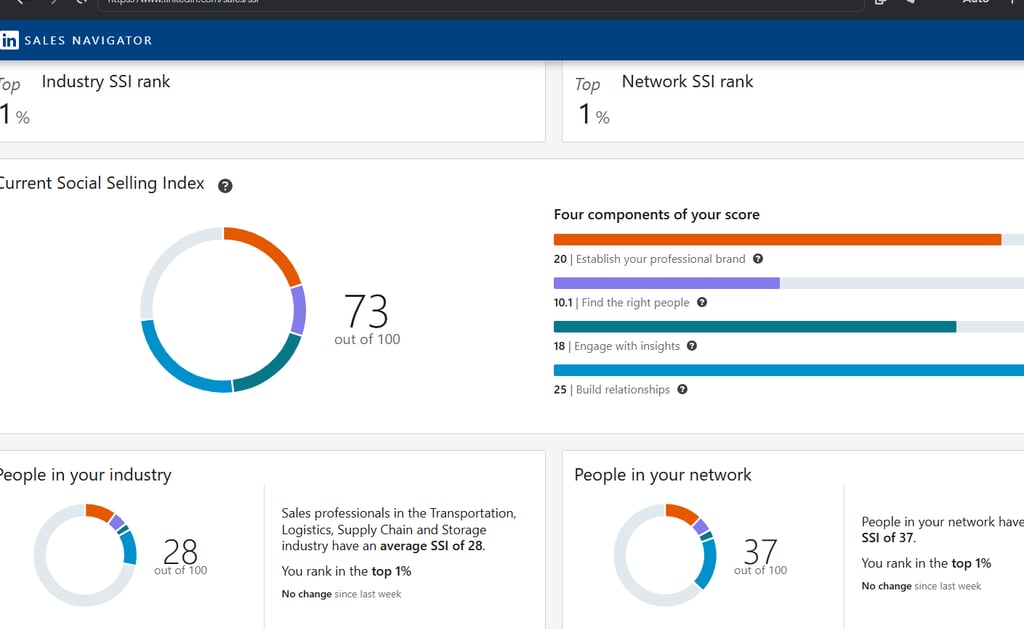Viewport: 1024px width, 629px height.
Task: Click the 37 out of 100 network score
Action: tap(760, 557)
